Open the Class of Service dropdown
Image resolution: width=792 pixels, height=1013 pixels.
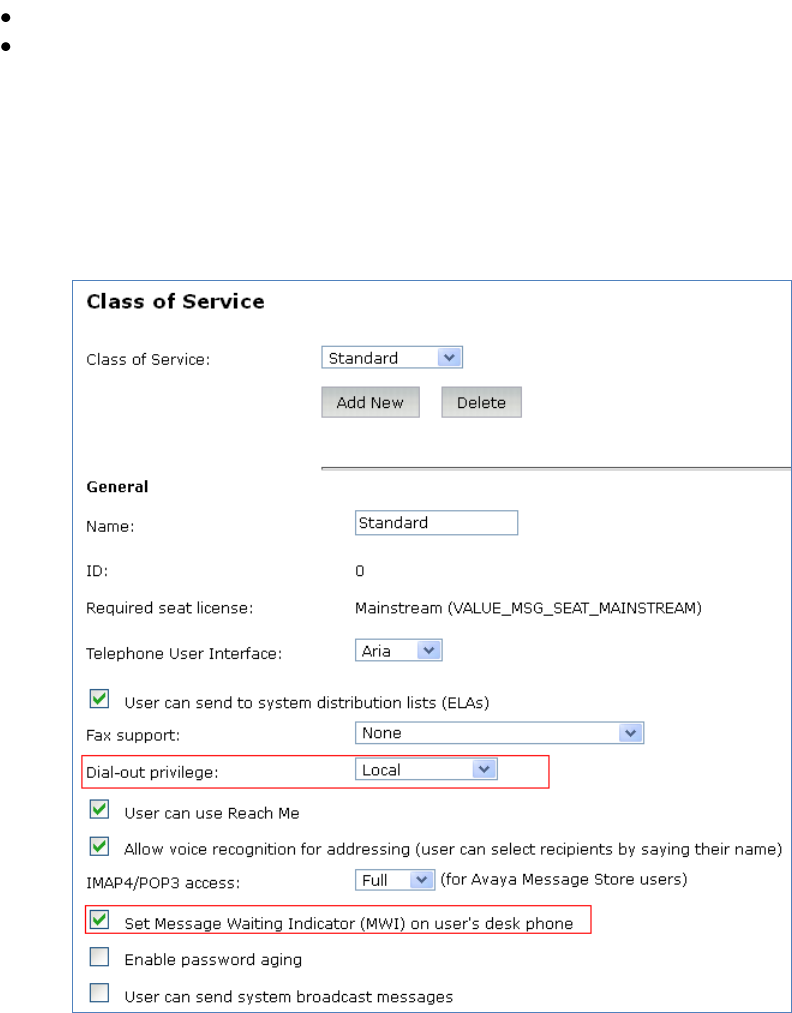click(x=391, y=358)
